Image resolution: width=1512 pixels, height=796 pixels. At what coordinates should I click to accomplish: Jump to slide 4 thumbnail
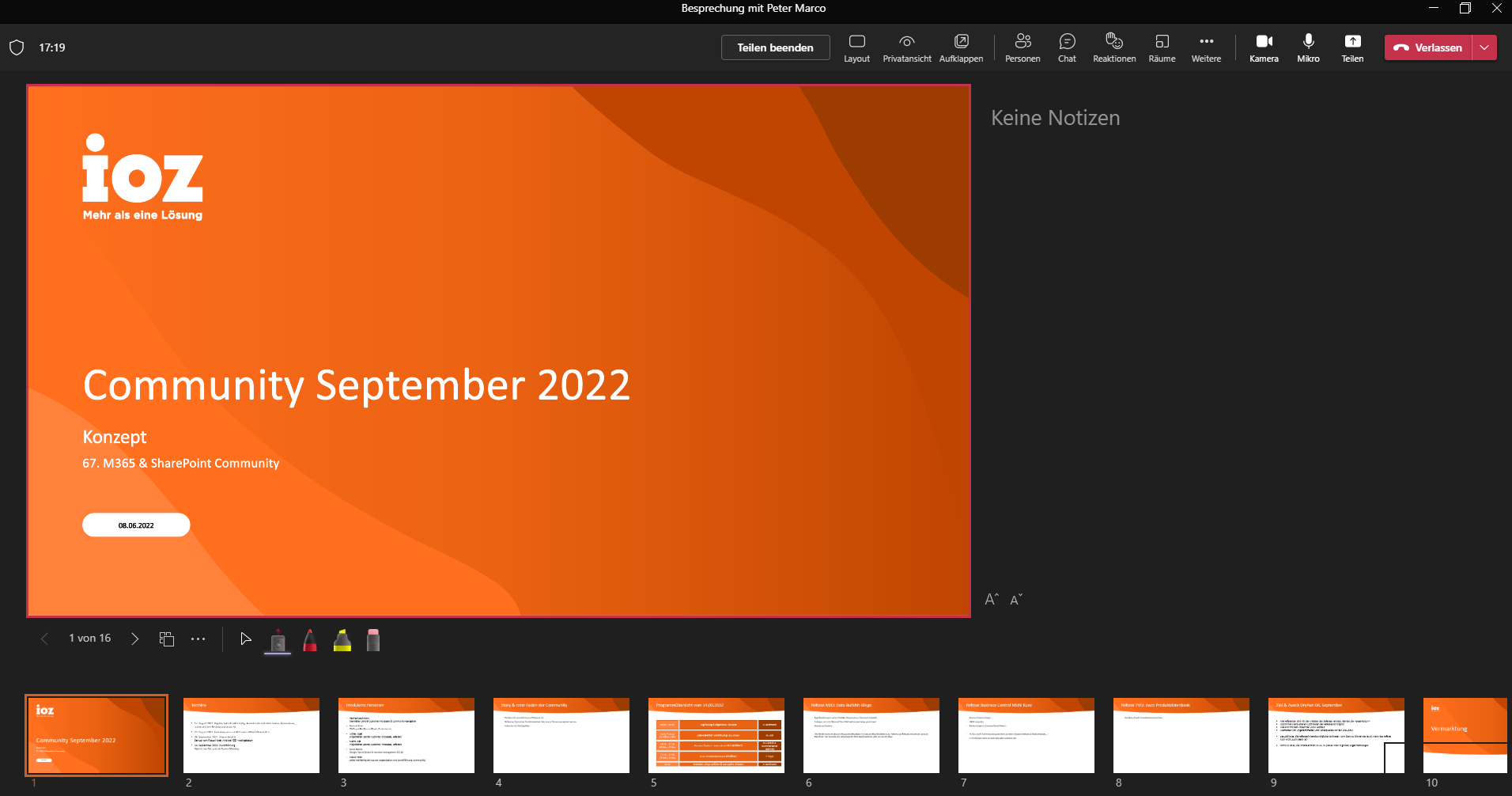tap(561, 735)
